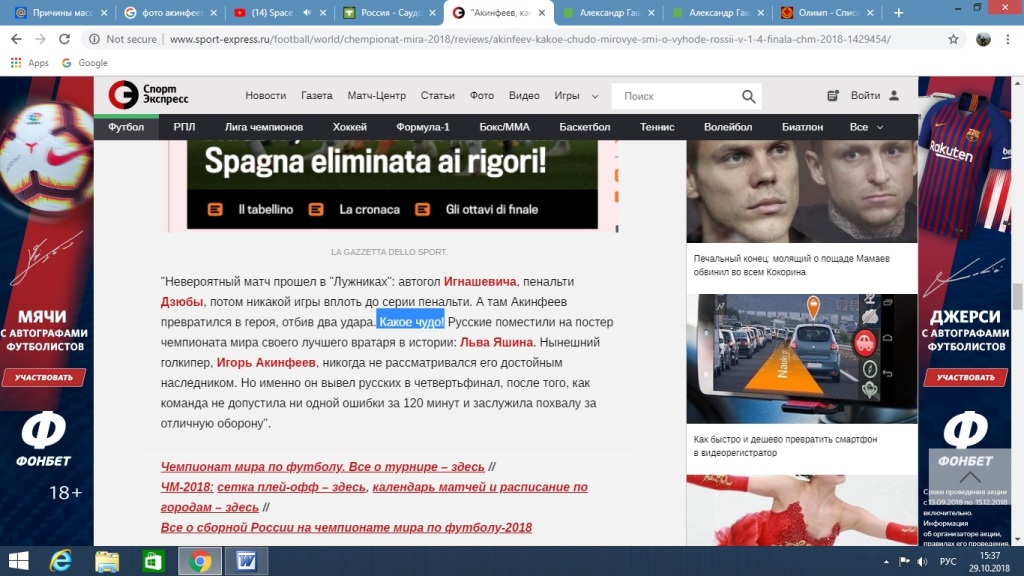
Task: Open Чемпионат мира по футболу tournament link
Action: coord(323,466)
